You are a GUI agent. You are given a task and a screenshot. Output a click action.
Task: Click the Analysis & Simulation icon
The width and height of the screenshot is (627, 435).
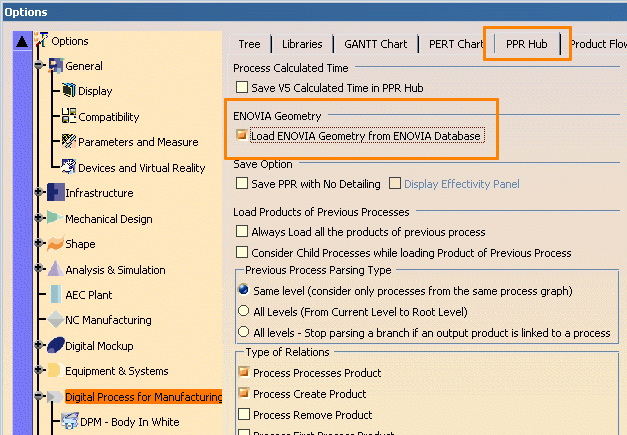[56, 269]
